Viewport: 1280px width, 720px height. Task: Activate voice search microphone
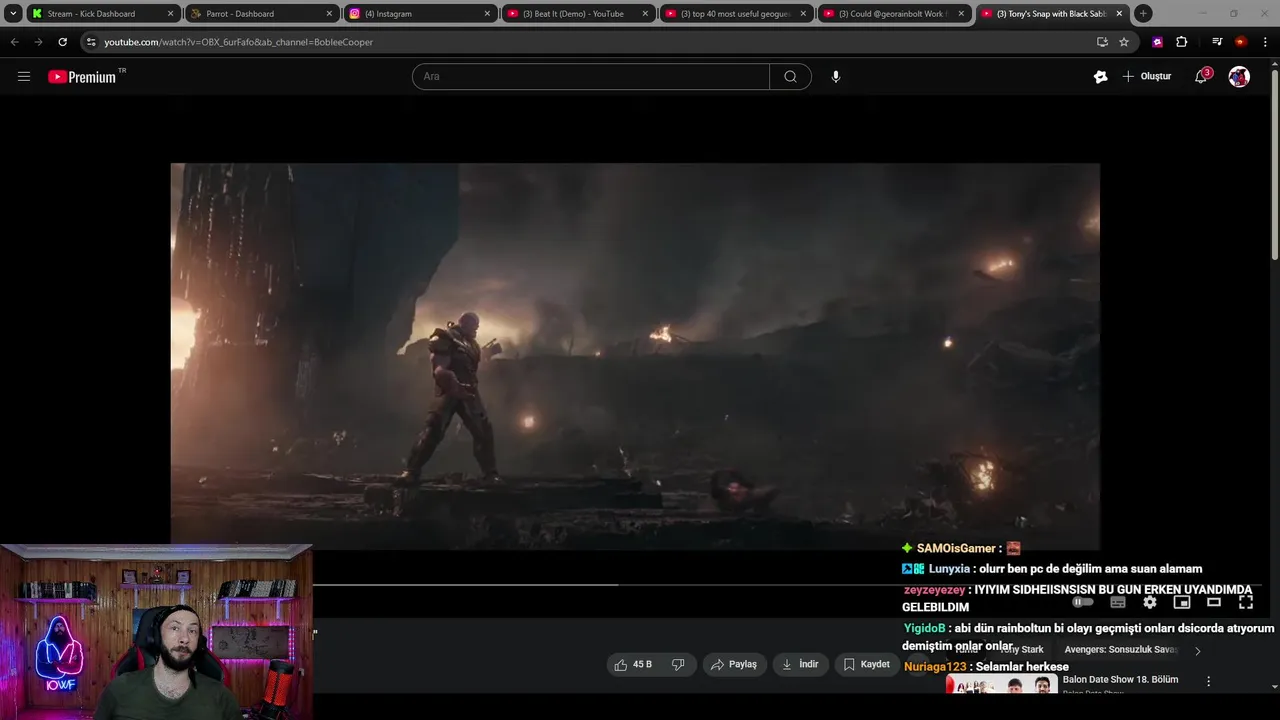click(836, 76)
